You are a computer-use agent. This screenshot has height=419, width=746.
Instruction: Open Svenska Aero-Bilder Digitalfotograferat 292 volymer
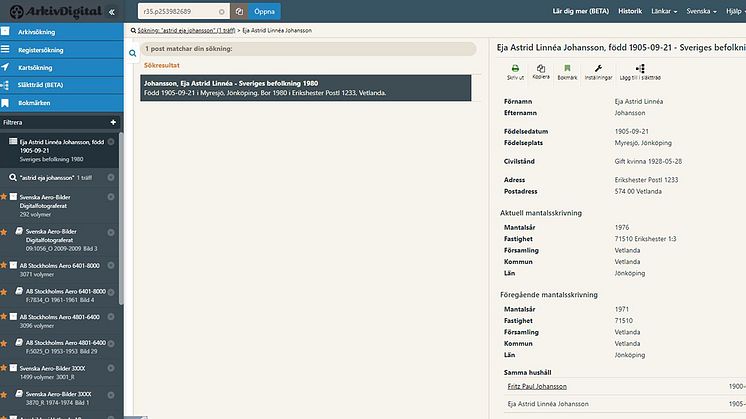pyautogui.click(x=46, y=205)
